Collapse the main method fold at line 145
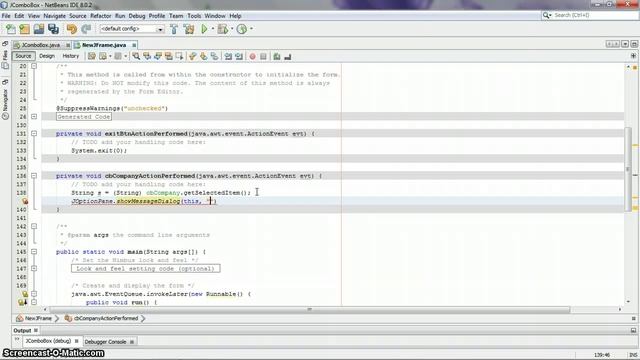 point(34,252)
